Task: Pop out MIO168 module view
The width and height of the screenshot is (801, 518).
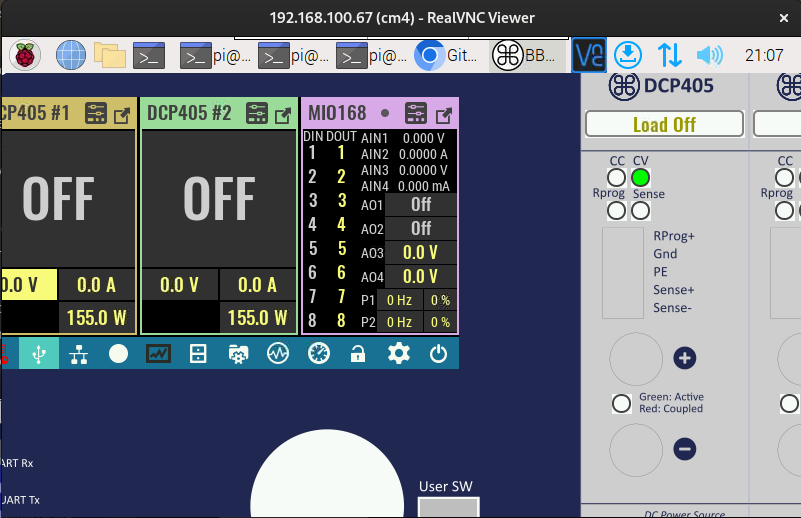Action: [x=443, y=114]
